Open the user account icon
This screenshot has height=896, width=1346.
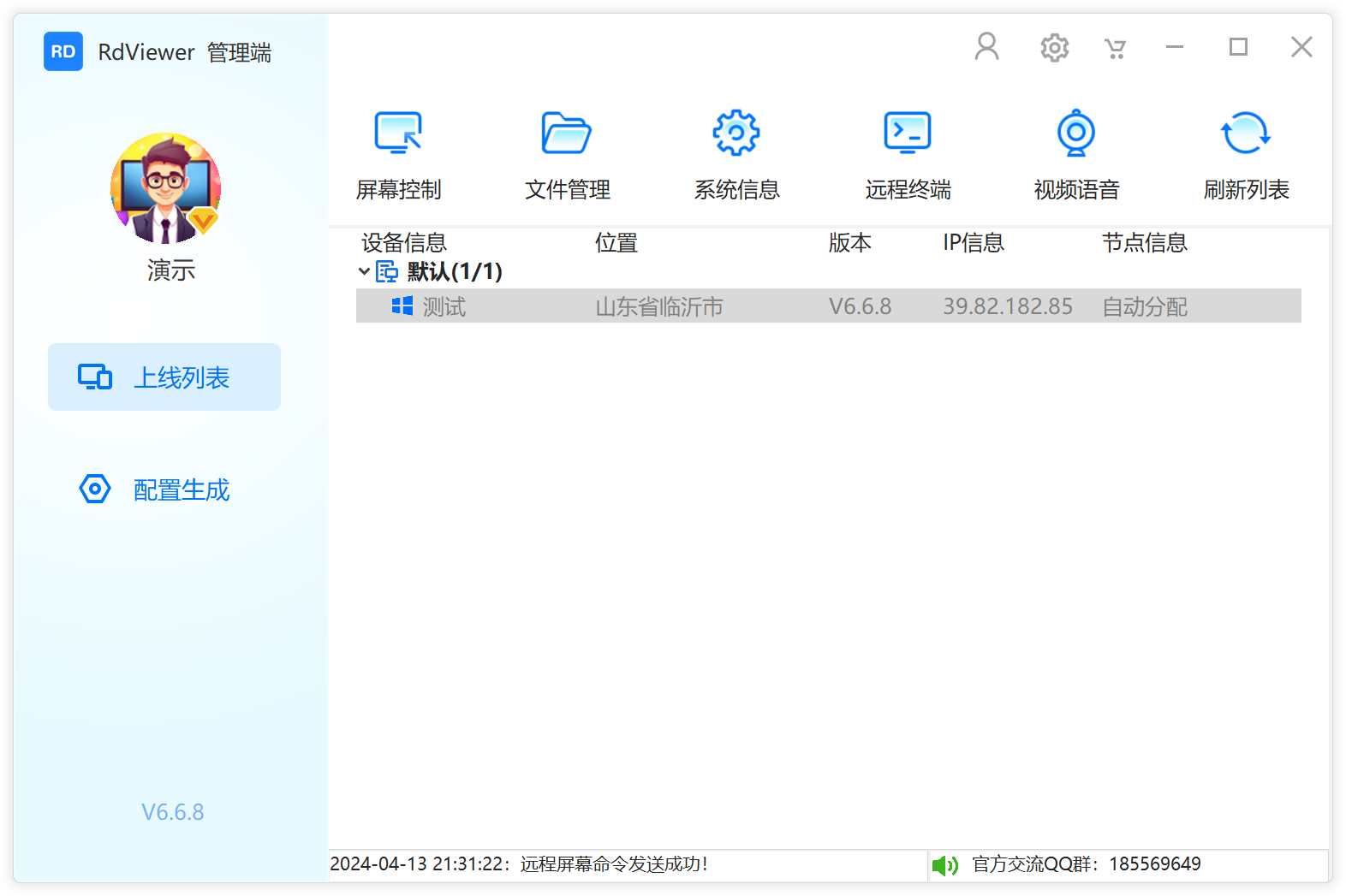click(986, 47)
